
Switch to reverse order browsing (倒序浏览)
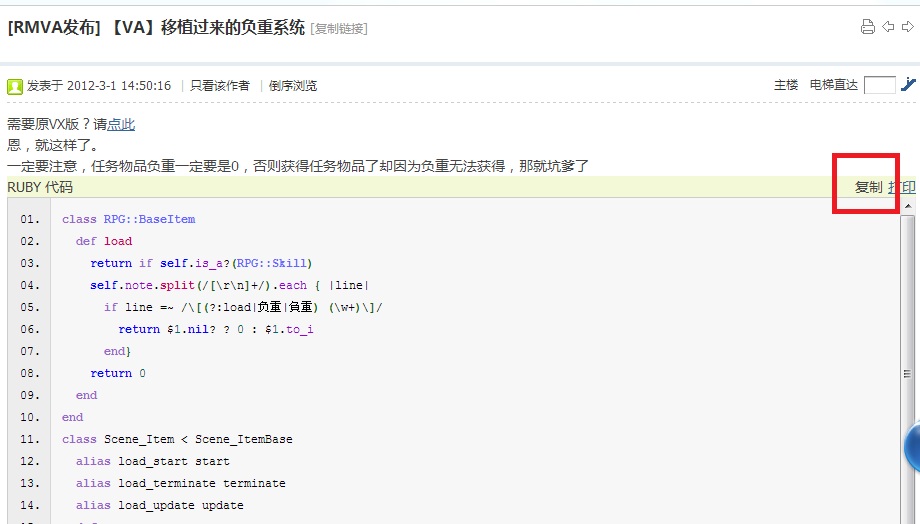(293, 86)
